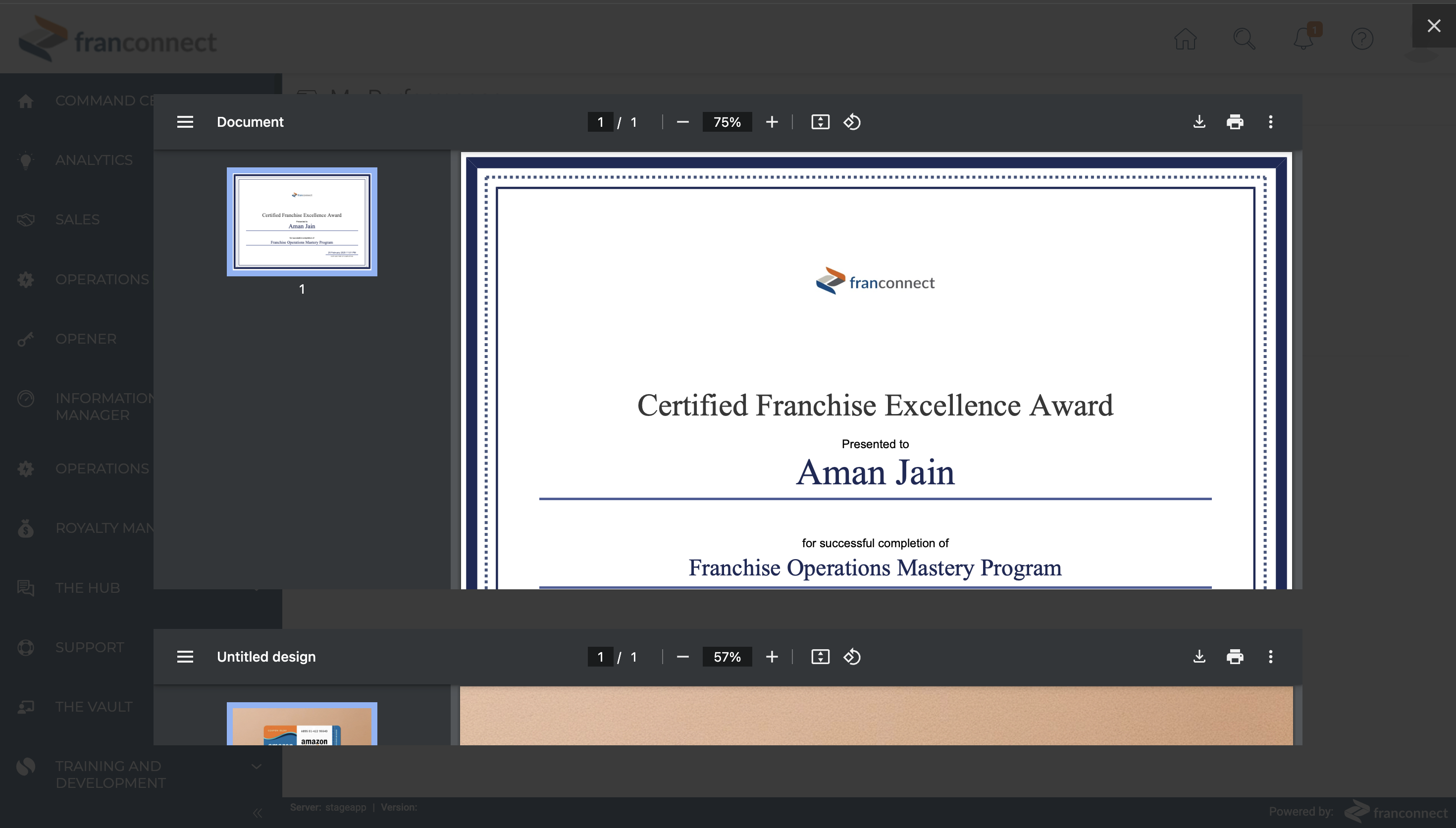
Task: Download the Untitled design PDF
Action: (1199, 657)
